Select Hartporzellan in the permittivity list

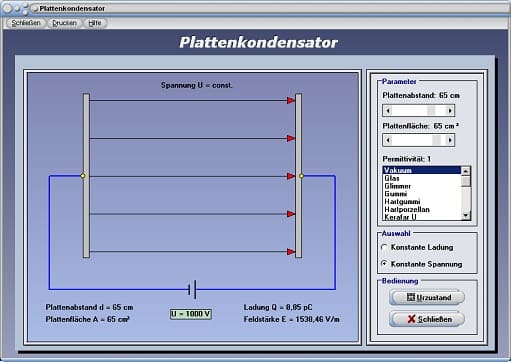tap(422, 209)
